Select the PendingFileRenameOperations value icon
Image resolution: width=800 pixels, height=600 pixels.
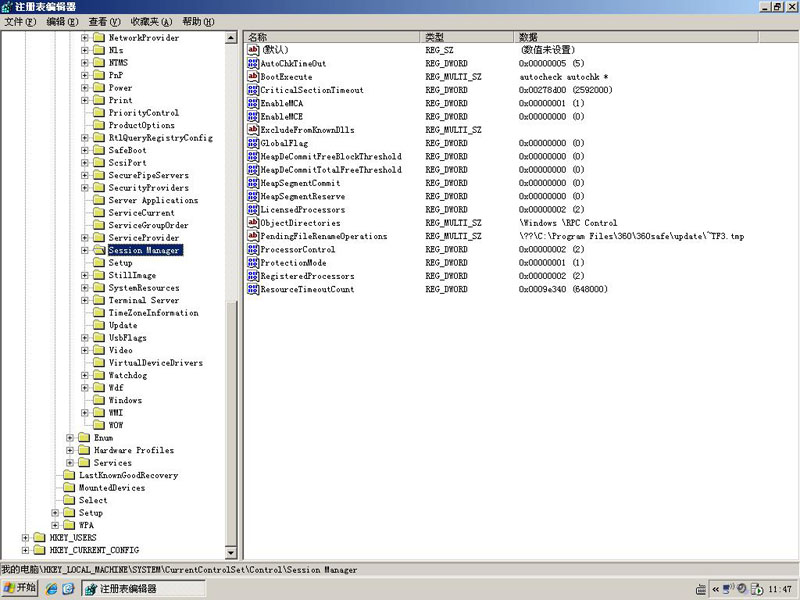click(253, 236)
